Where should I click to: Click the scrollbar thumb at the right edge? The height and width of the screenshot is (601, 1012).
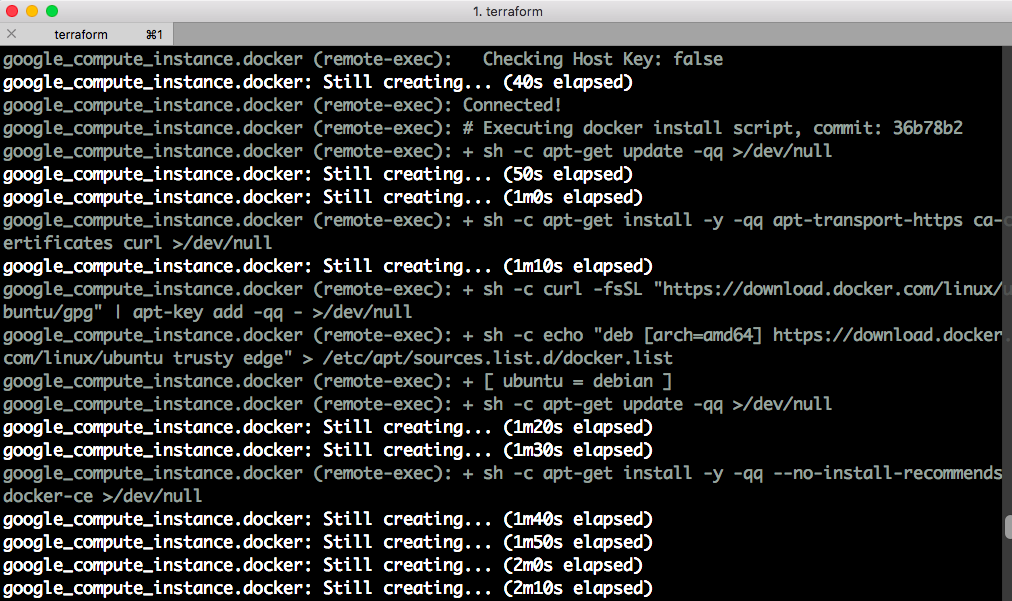tap(1008, 527)
